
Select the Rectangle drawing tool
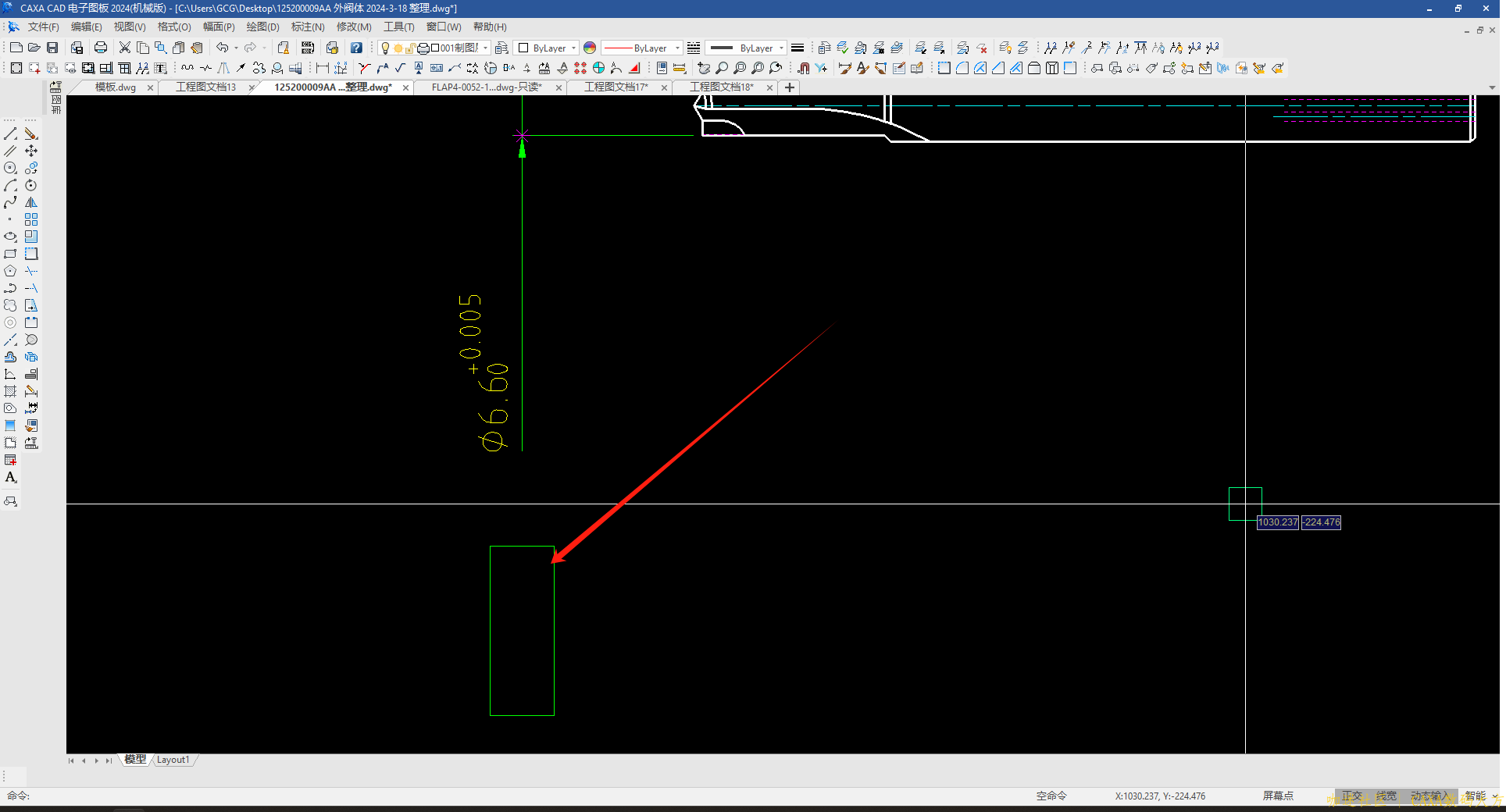[x=10, y=254]
